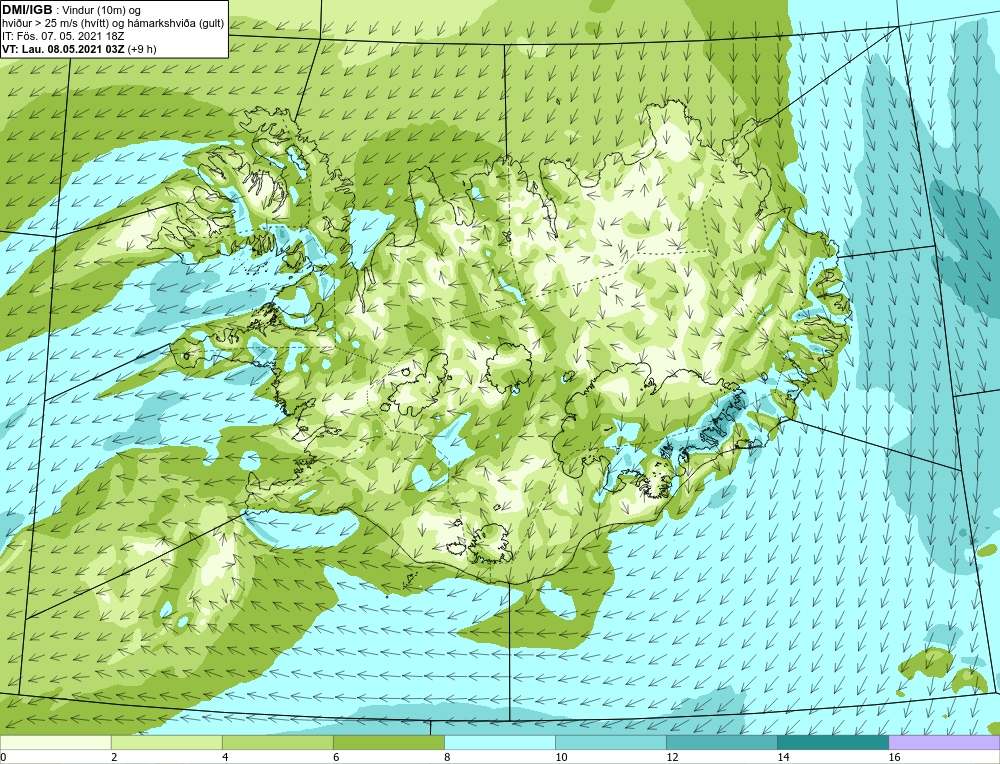
Task: Click the medium green 4–6 m/s legend swatch
Action: pyautogui.click(x=277, y=742)
